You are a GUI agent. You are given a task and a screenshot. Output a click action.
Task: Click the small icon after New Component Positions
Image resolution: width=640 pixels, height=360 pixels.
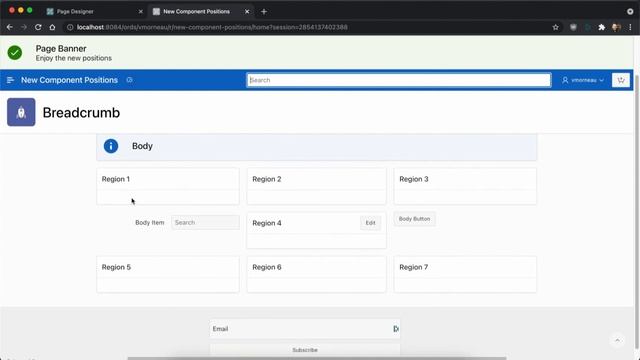(129, 80)
